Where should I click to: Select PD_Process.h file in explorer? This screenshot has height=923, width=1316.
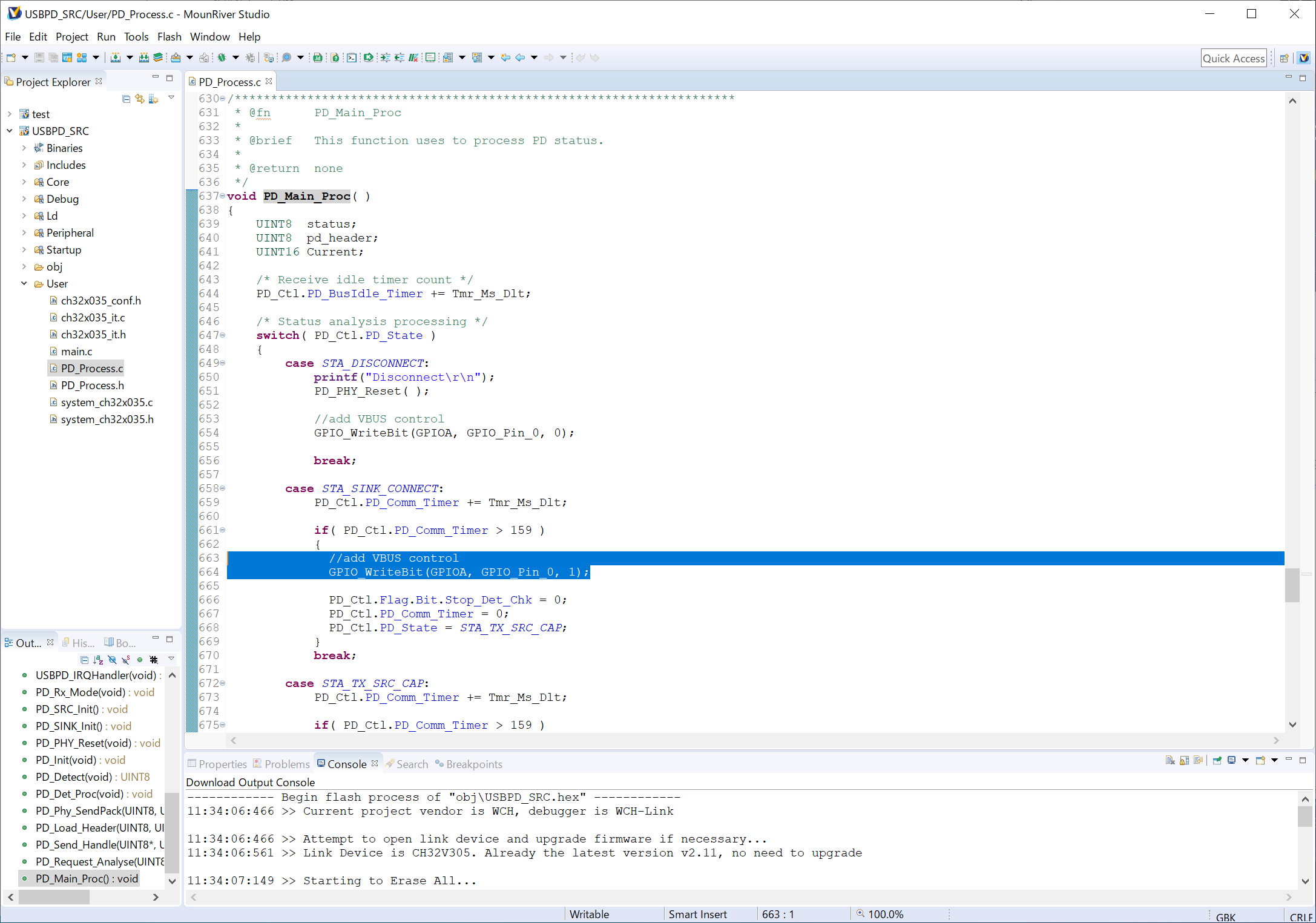(92, 385)
